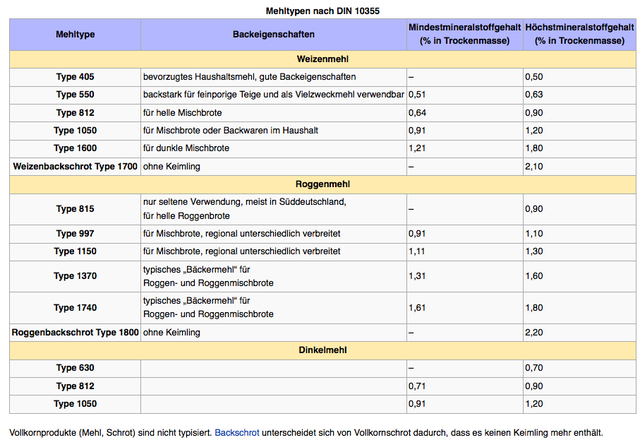Click the 'Type 1600' cell
Image resolution: width=640 pixels, height=440 pixels.
click(x=75, y=148)
